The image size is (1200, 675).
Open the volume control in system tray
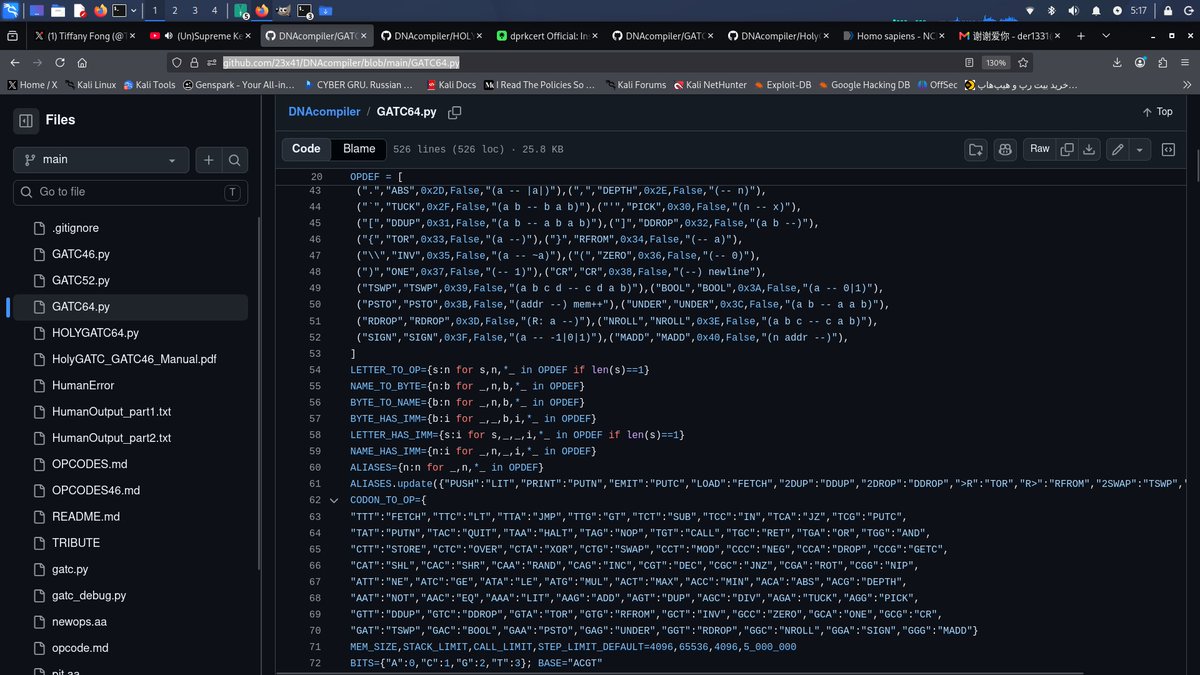[x=1074, y=11]
